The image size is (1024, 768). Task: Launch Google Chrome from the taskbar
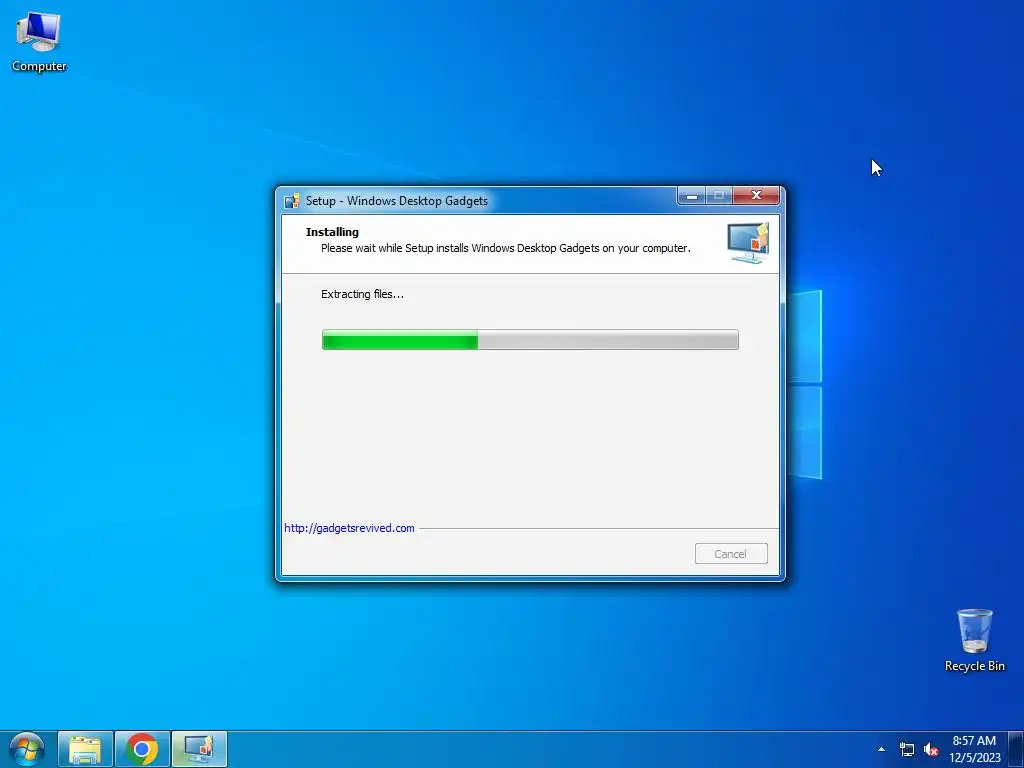tap(142, 749)
